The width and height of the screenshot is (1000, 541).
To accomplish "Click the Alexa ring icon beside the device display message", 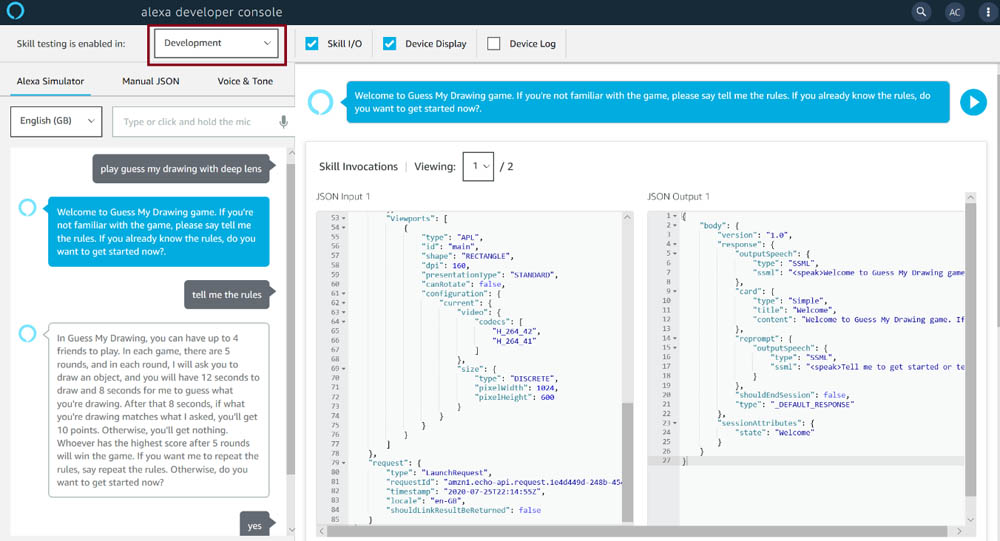I will tap(320, 102).
